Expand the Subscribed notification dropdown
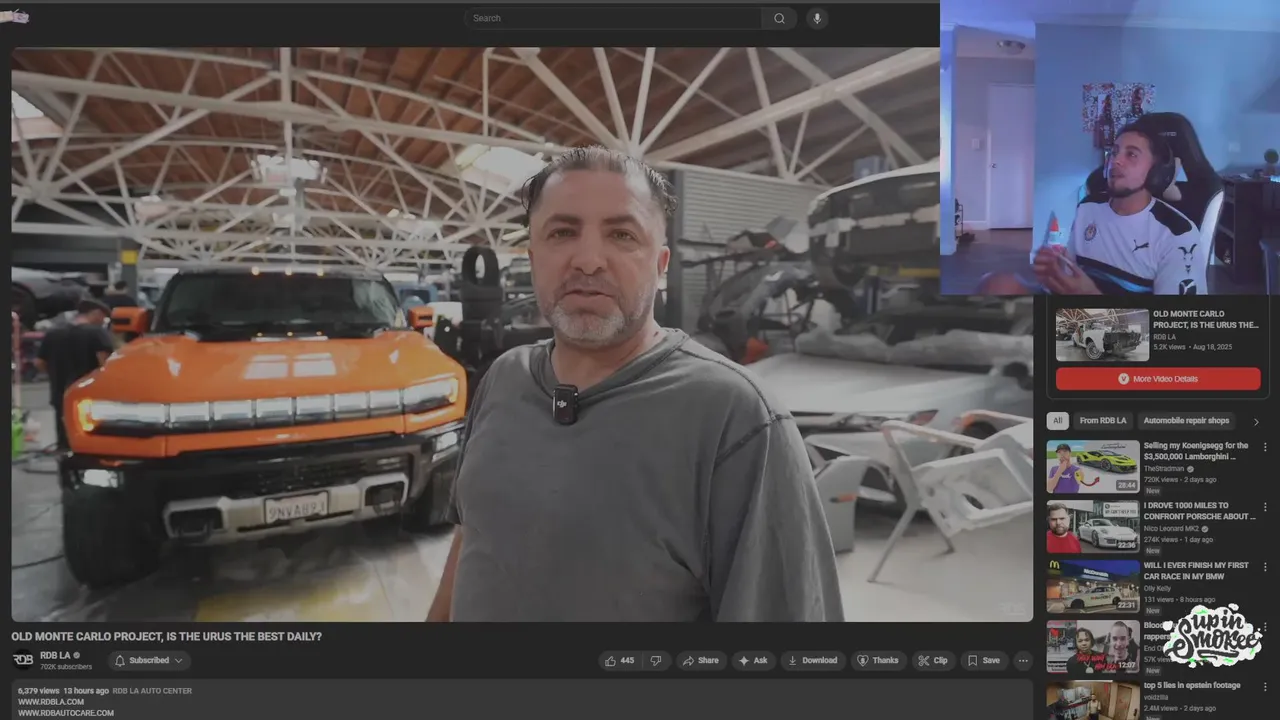 (x=149, y=660)
